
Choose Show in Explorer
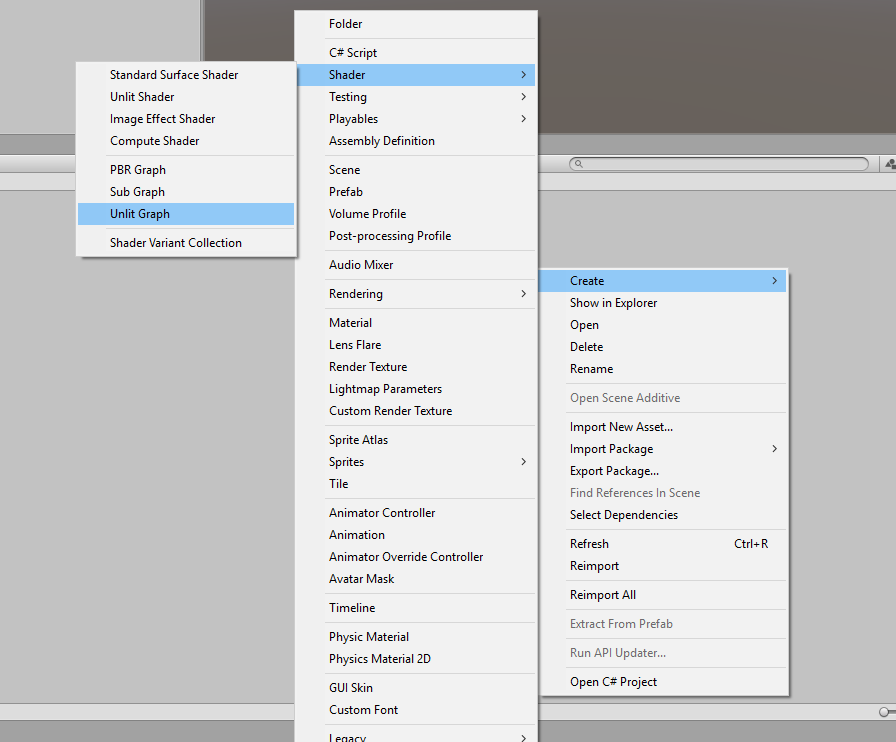[x=613, y=303]
